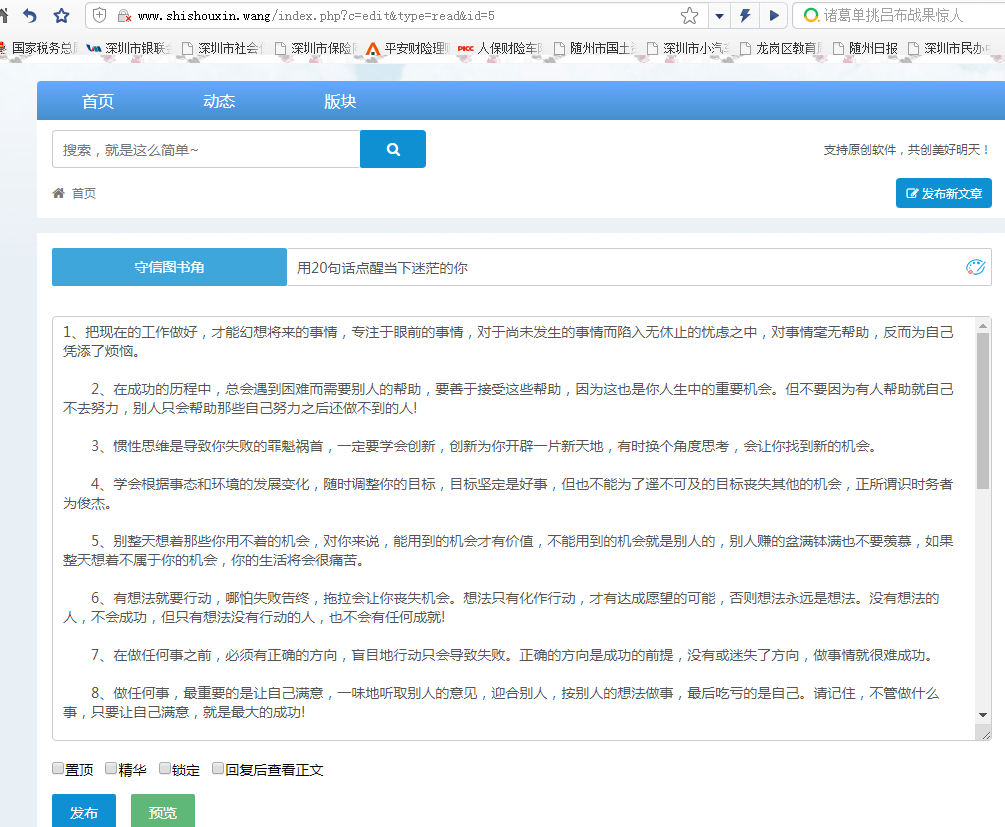Image resolution: width=1005 pixels, height=827 pixels.
Task: Open 国家税务总局 bookmark
Action: (x=40, y=48)
